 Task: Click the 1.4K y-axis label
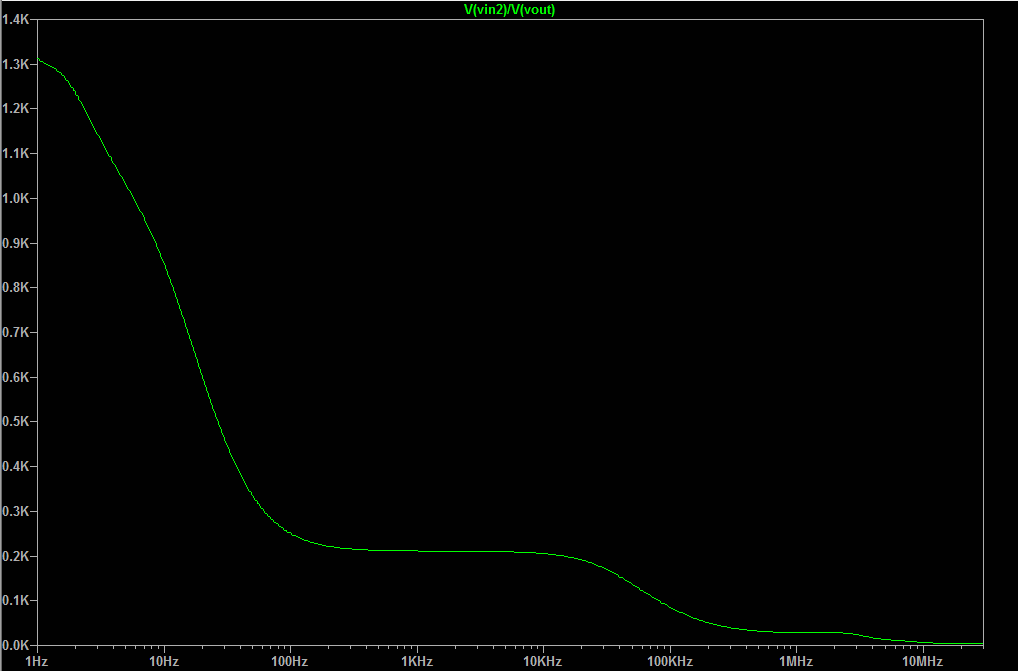[x=16, y=19]
